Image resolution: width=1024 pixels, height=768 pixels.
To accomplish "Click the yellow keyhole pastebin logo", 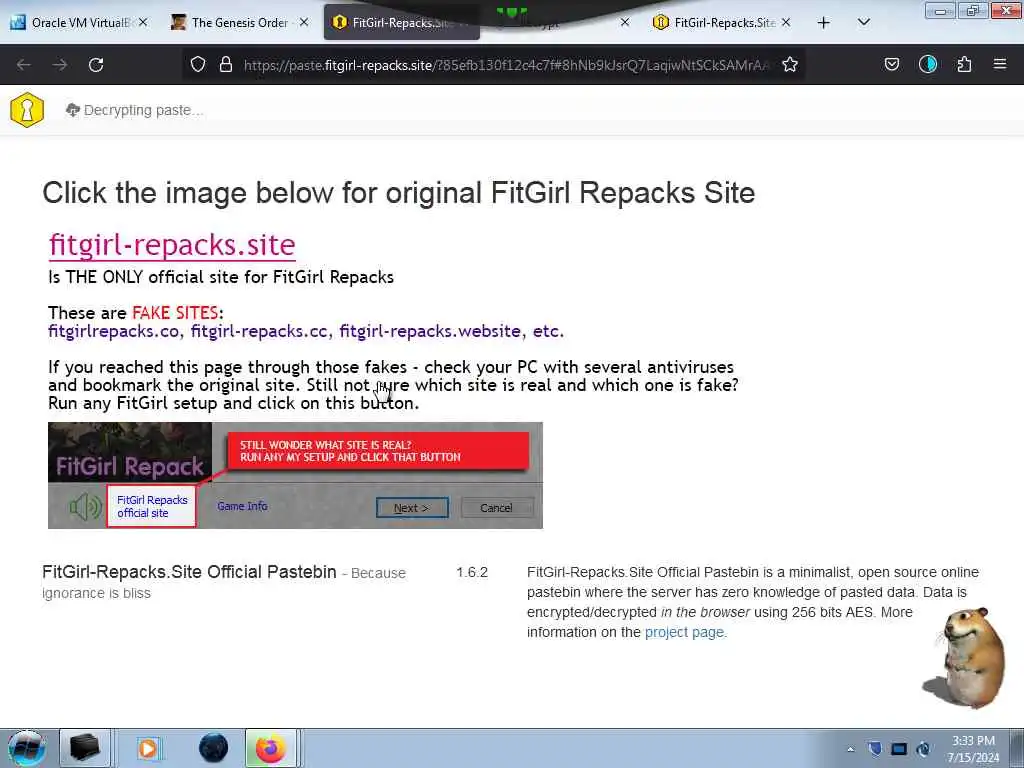I will [x=27, y=110].
